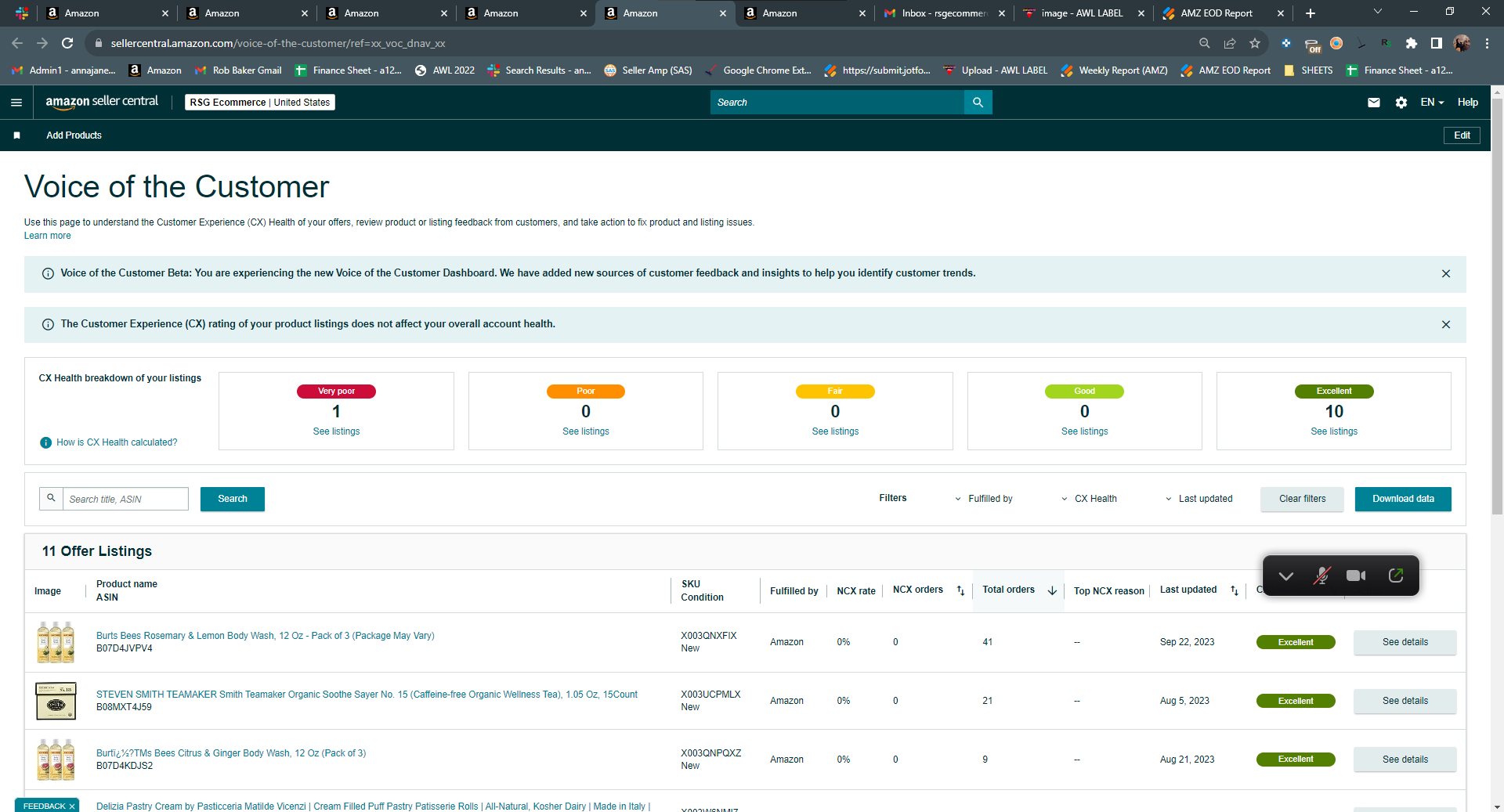
Task: Close the FEEDBACK tab at bottom left
Action: point(72,807)
